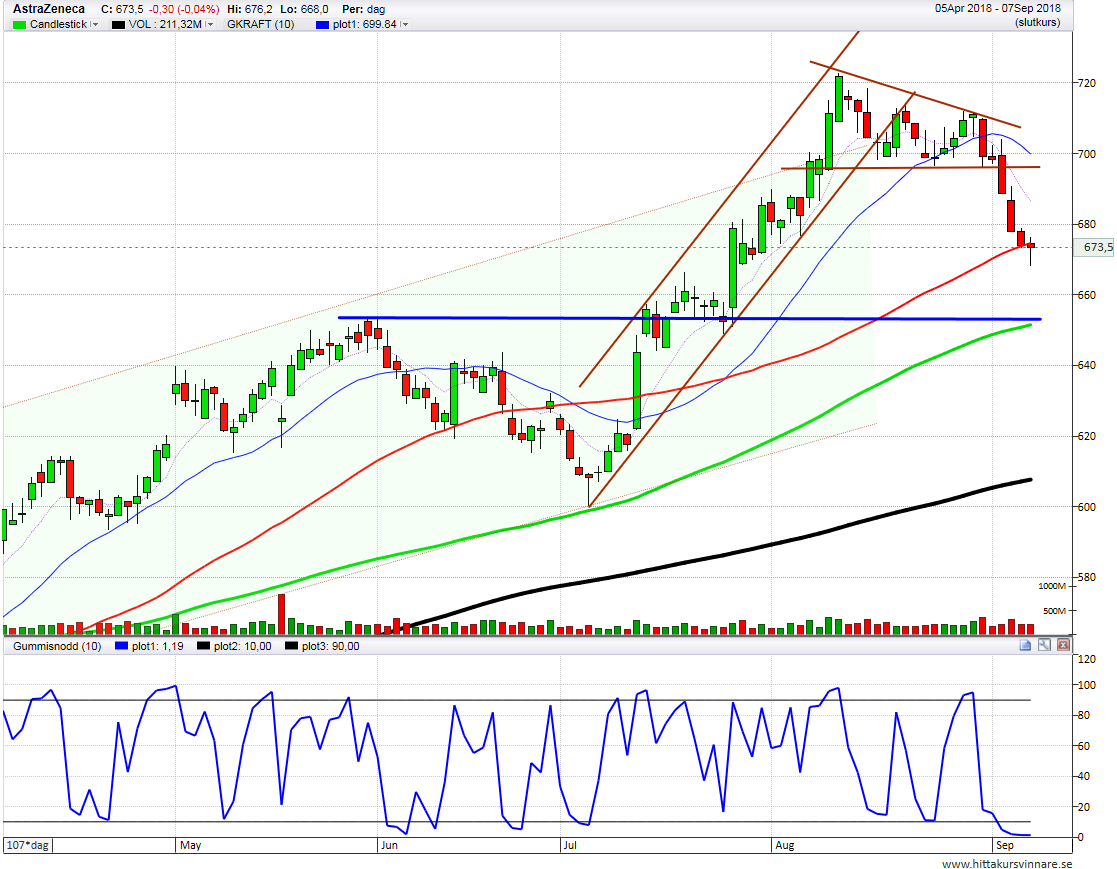
Task: Click the plot2: 10,00 label
Action: (242, 646)
